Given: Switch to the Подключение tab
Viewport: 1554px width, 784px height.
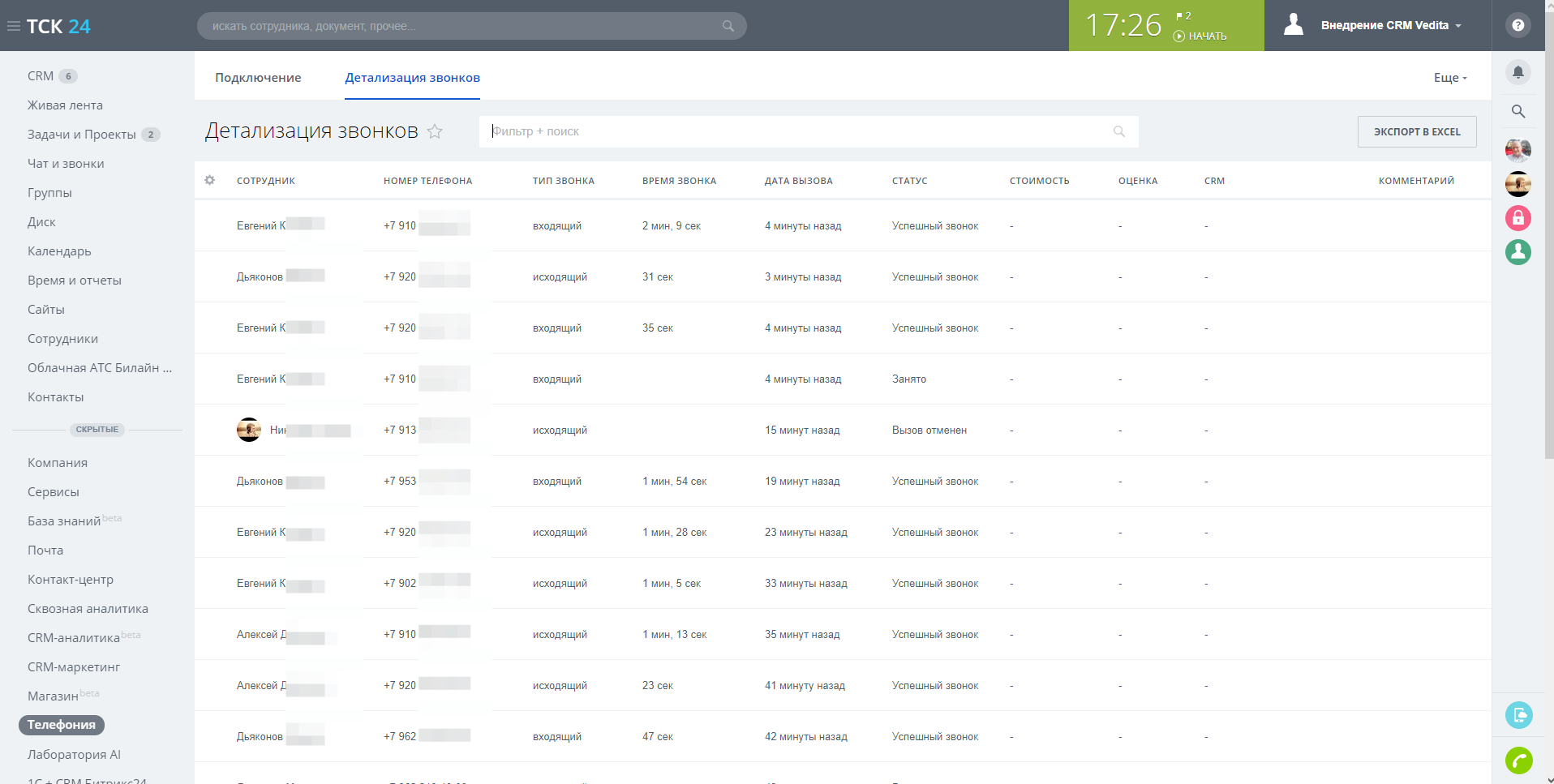Looking at the screenshot, I should 258,78.
